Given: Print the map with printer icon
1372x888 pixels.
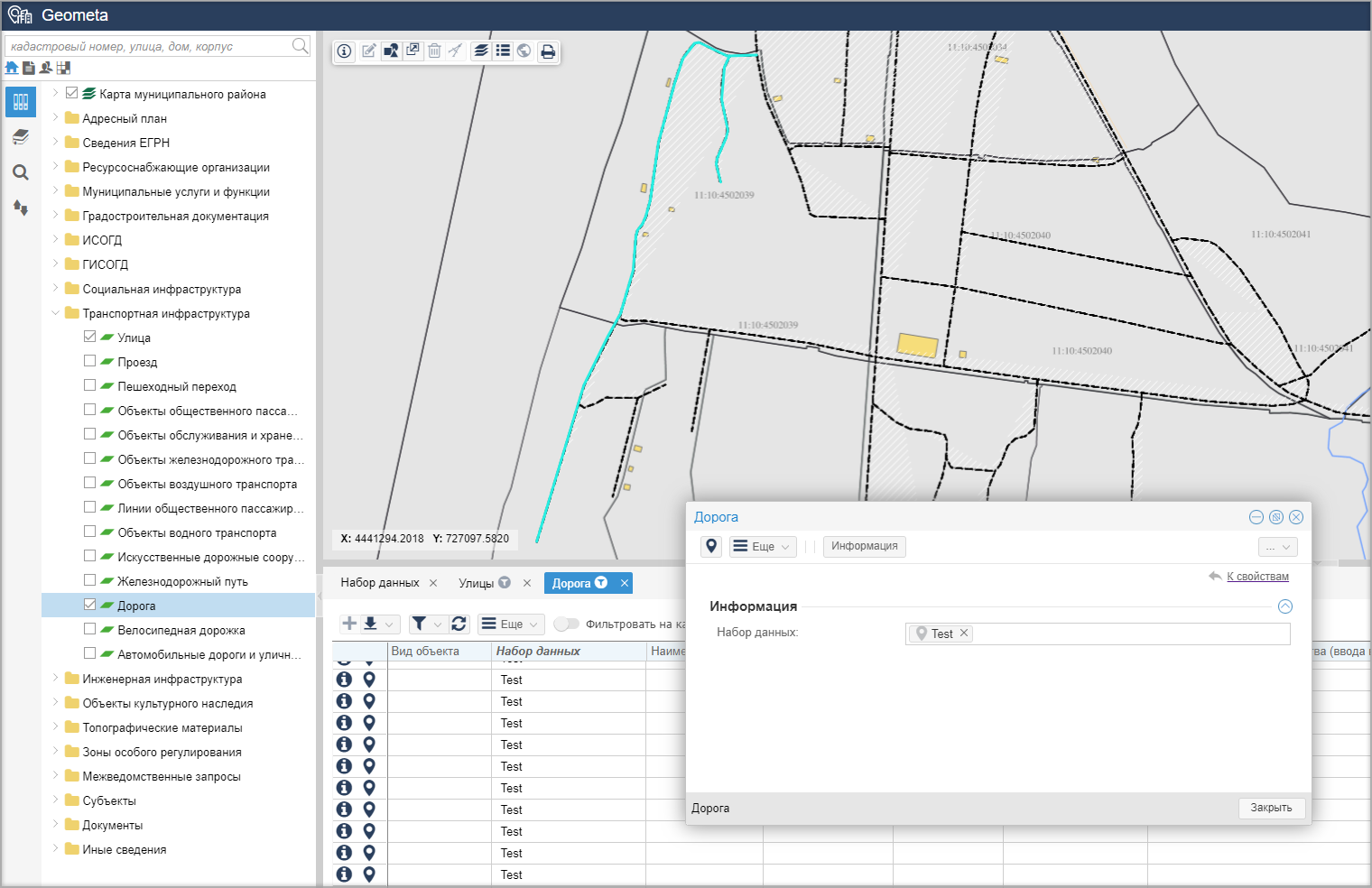Looking at the screenshot, I should click(x=548, y=51).
